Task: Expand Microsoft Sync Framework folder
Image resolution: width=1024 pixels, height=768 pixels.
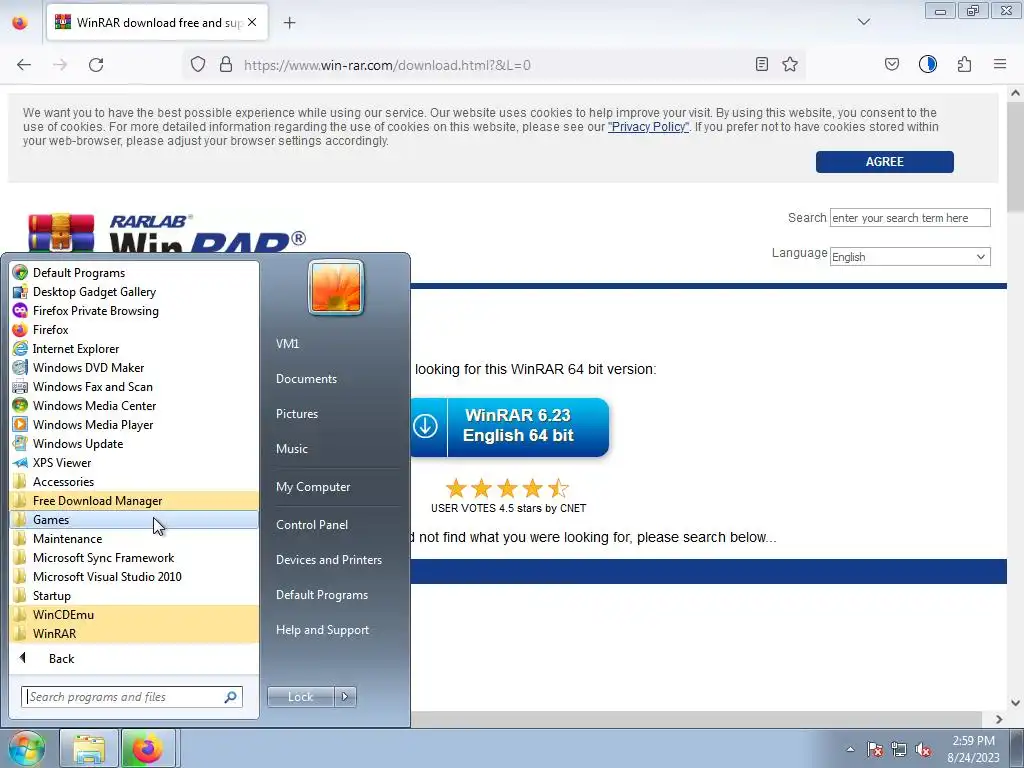Action: tap(134, 558)
